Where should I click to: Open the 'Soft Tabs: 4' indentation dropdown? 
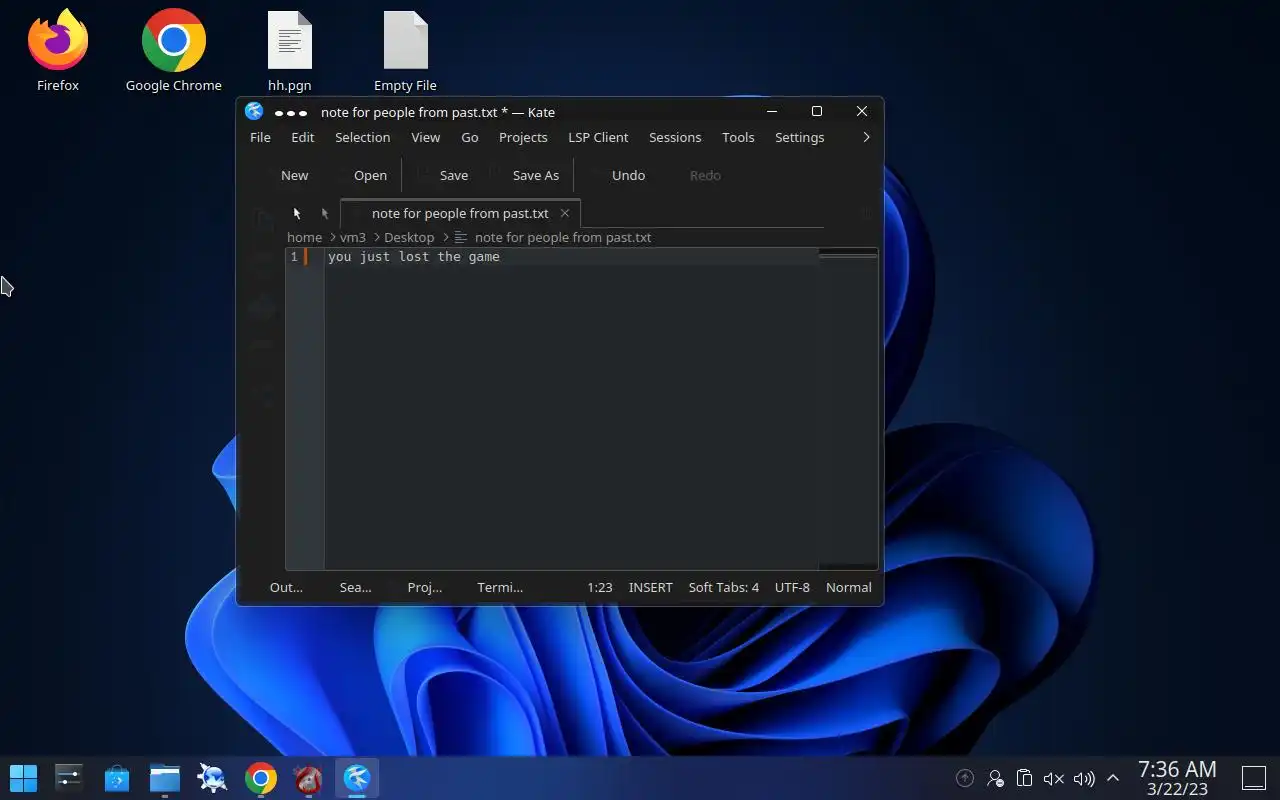click(723, 587)
